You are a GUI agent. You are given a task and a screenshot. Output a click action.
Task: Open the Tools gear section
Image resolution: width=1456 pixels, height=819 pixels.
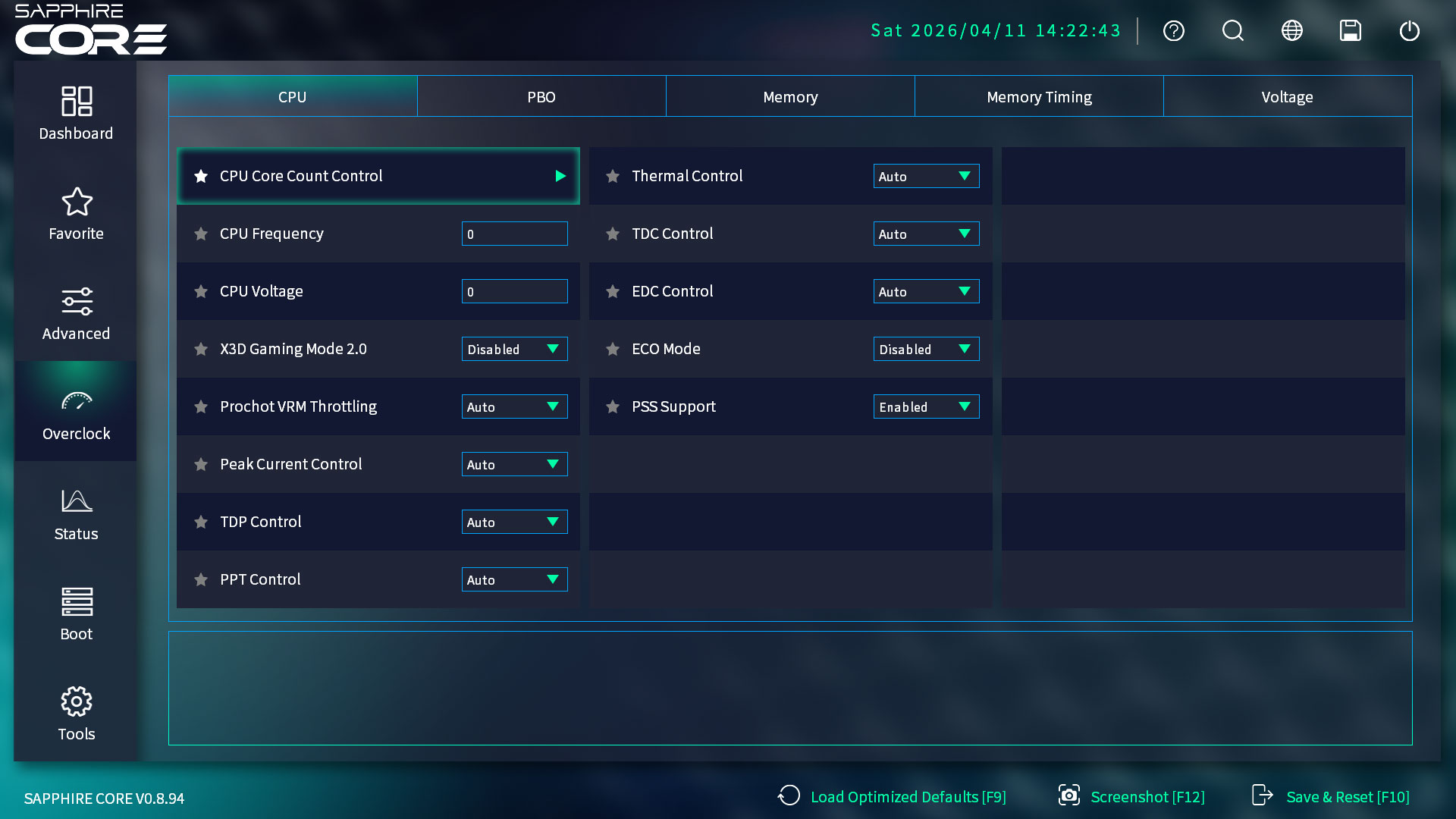(76, 714)
